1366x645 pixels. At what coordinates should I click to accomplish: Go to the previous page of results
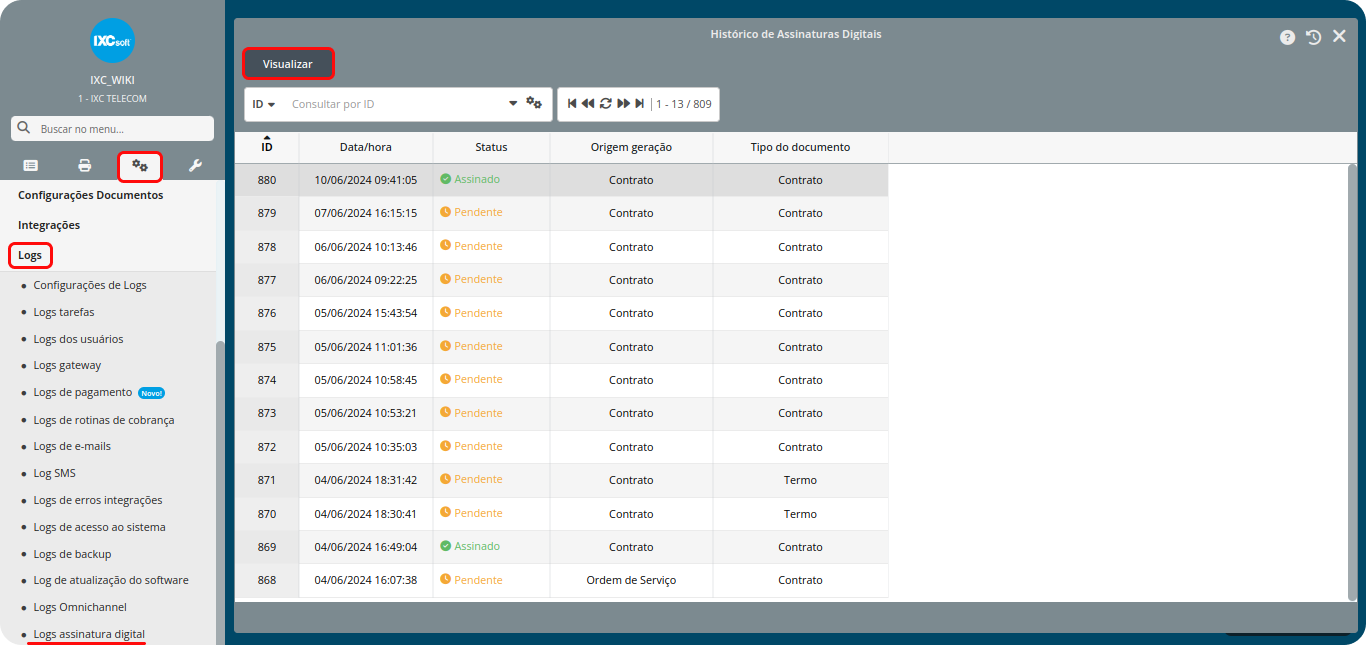(x=588, y=103)
